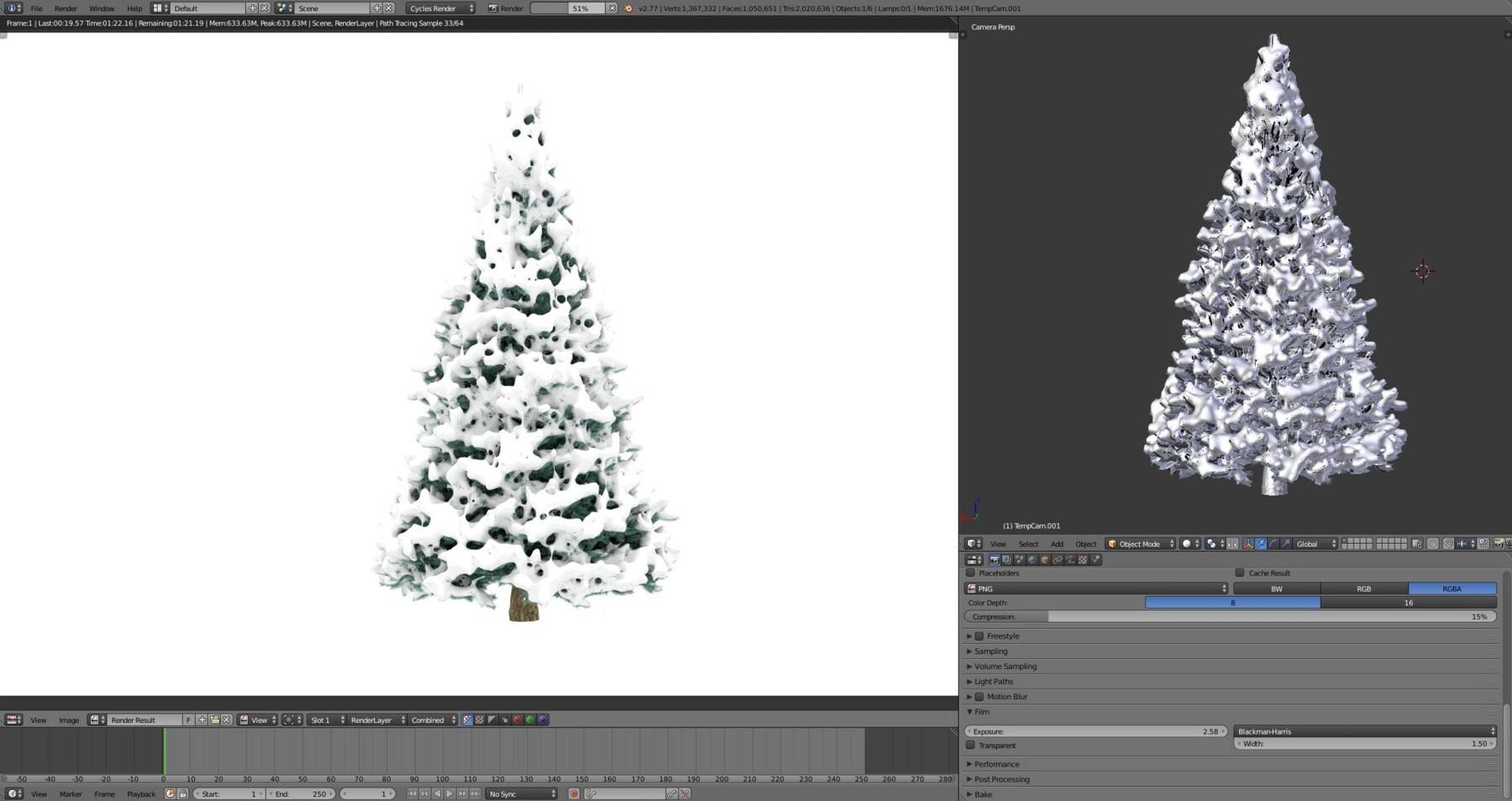Click the red record button in Timeline
The width and height of the screenshot is (1512, 801).
574,793
